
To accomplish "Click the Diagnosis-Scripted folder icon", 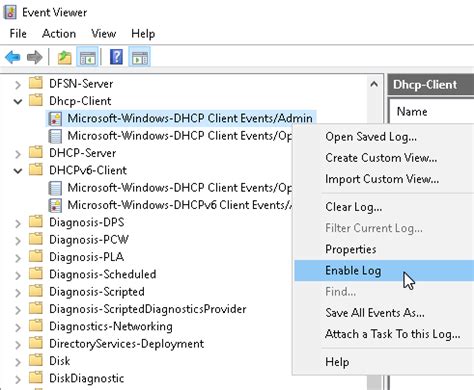I will (x=36, y=290).
